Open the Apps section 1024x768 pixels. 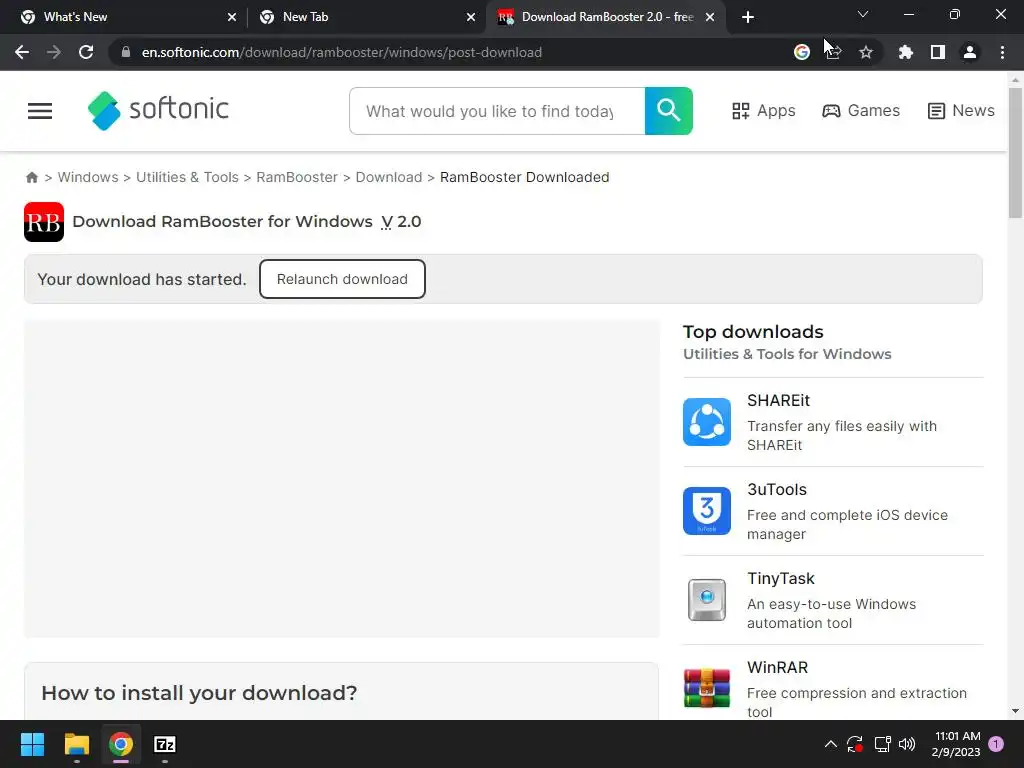coord(763,111)
